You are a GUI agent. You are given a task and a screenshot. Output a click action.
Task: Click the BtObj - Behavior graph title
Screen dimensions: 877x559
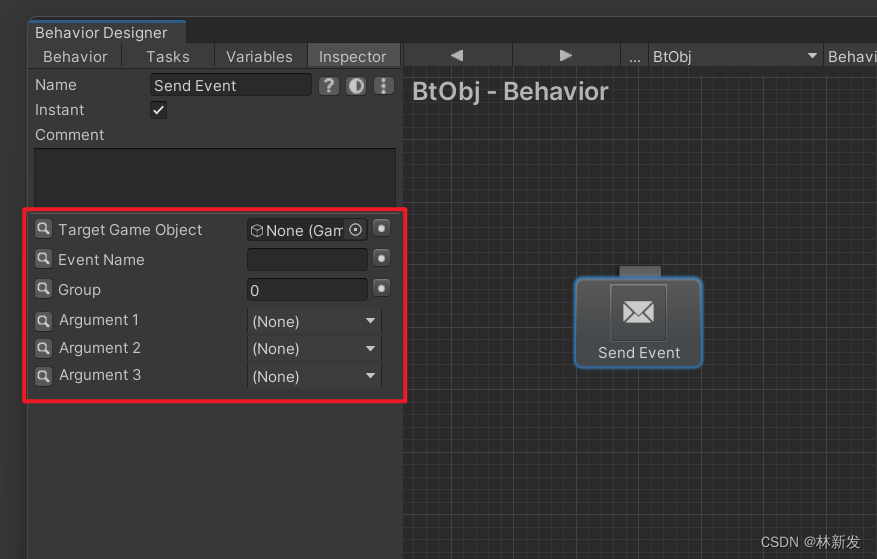510,92
